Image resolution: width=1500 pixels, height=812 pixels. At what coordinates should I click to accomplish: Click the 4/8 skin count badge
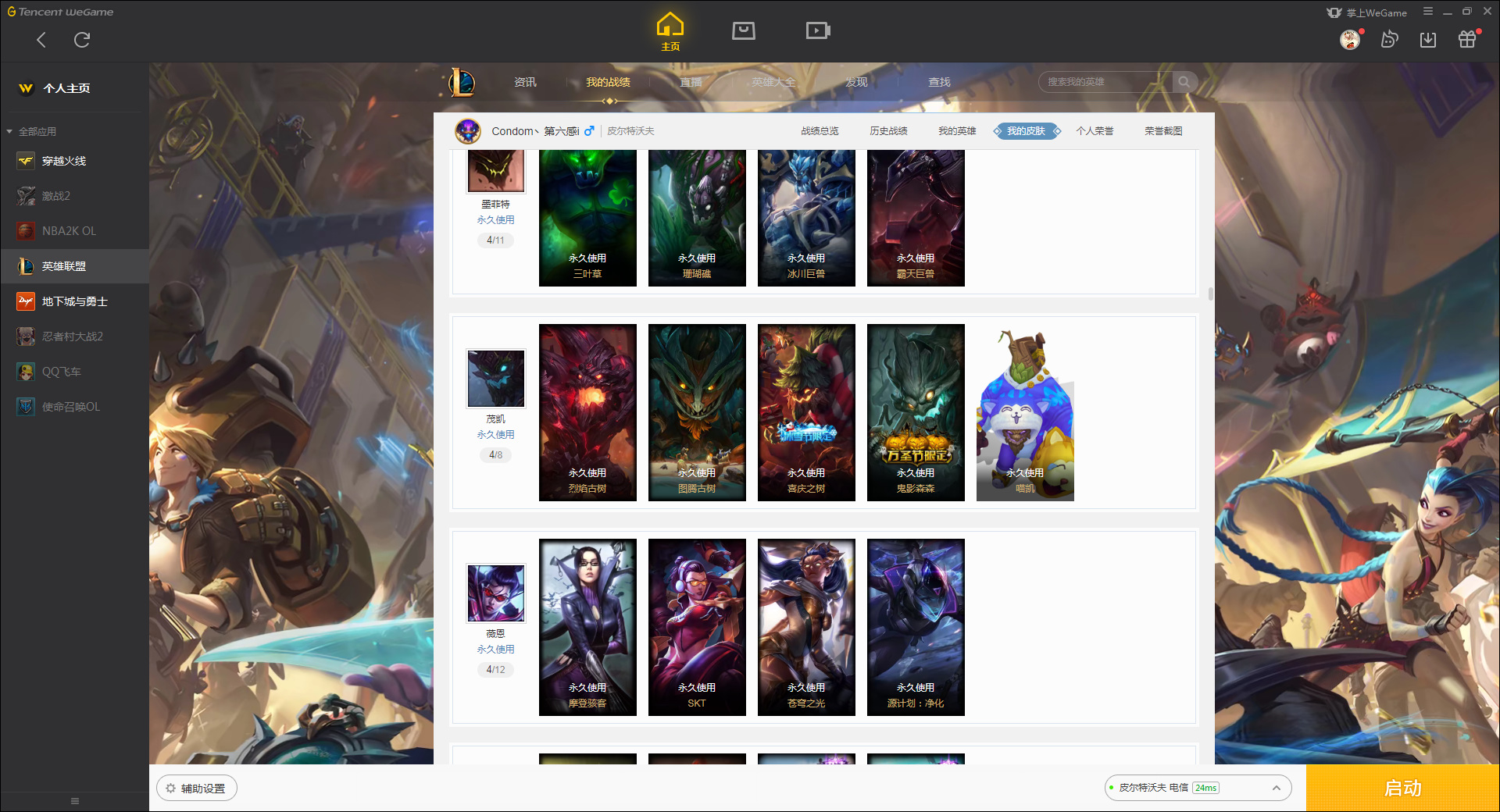point(495,454)
